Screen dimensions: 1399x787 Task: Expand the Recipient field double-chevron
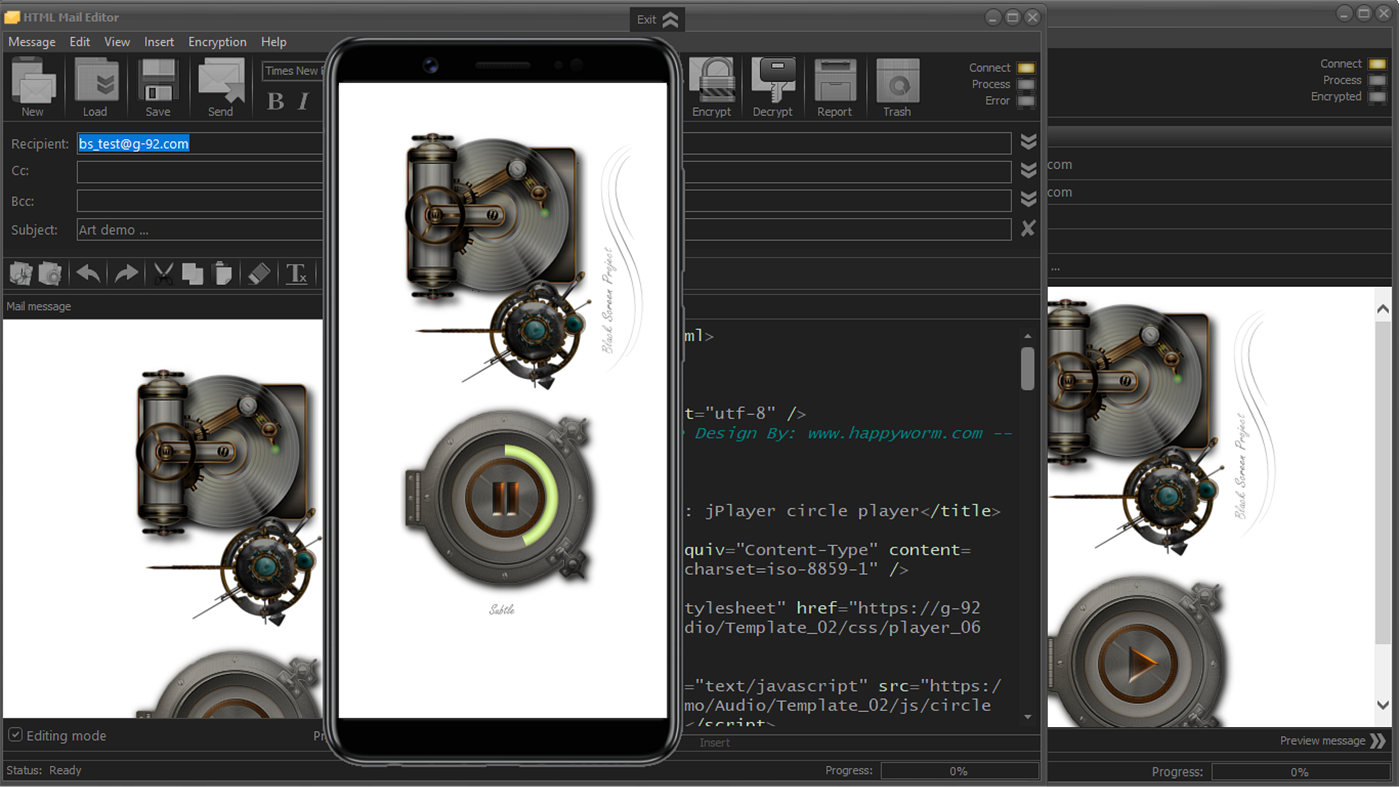coord(1028,143)
